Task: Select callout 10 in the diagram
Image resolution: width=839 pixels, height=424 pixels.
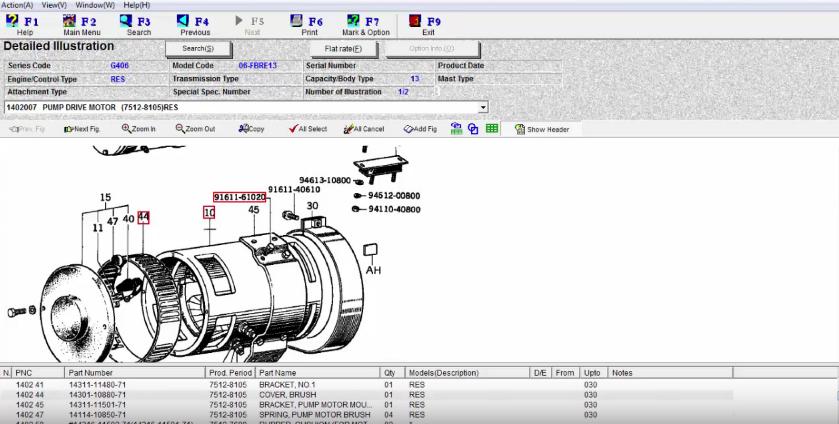Action: click(209, 213)
